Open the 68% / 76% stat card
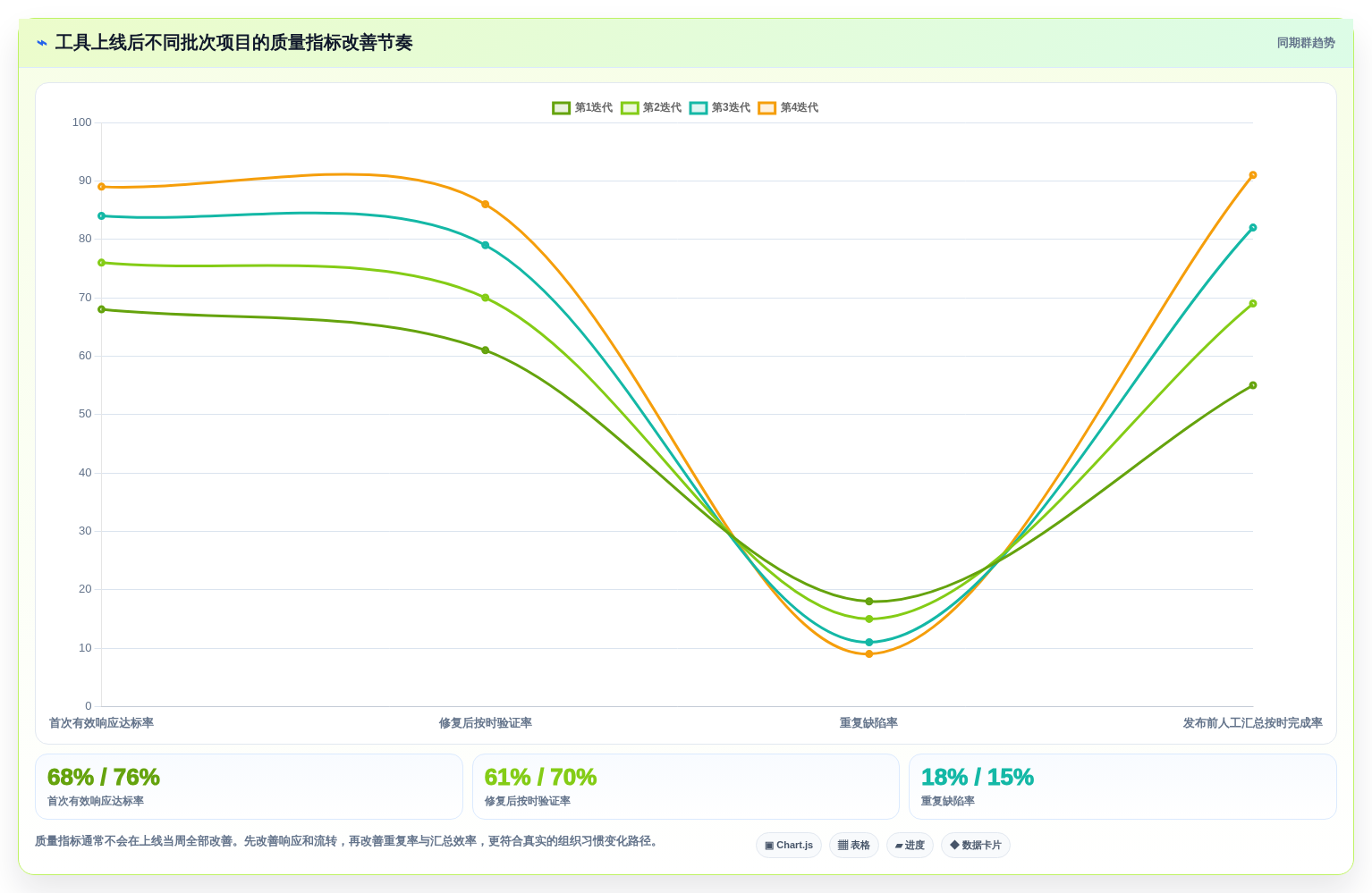Viewport: 1372px width, 893px height. pos(249,787)
